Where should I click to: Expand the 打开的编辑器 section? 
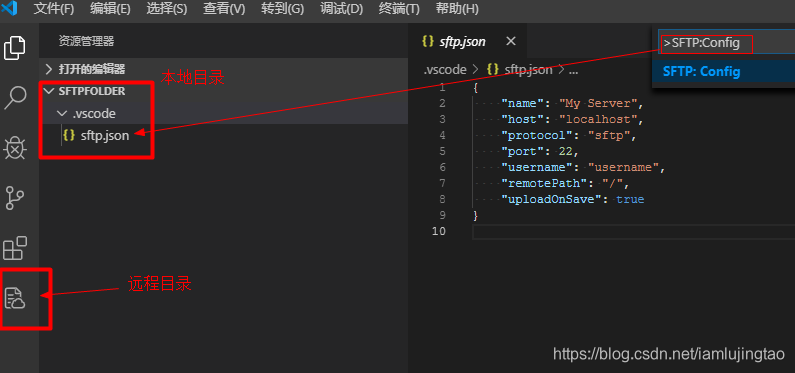point(223,68)
